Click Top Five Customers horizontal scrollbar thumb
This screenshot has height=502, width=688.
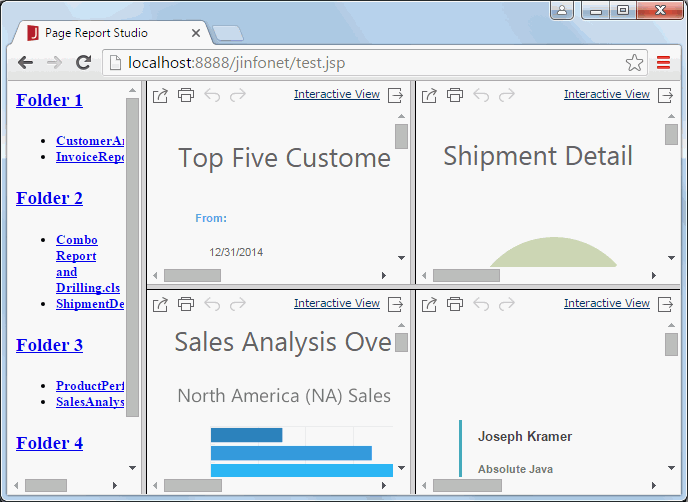pos(192,276)
